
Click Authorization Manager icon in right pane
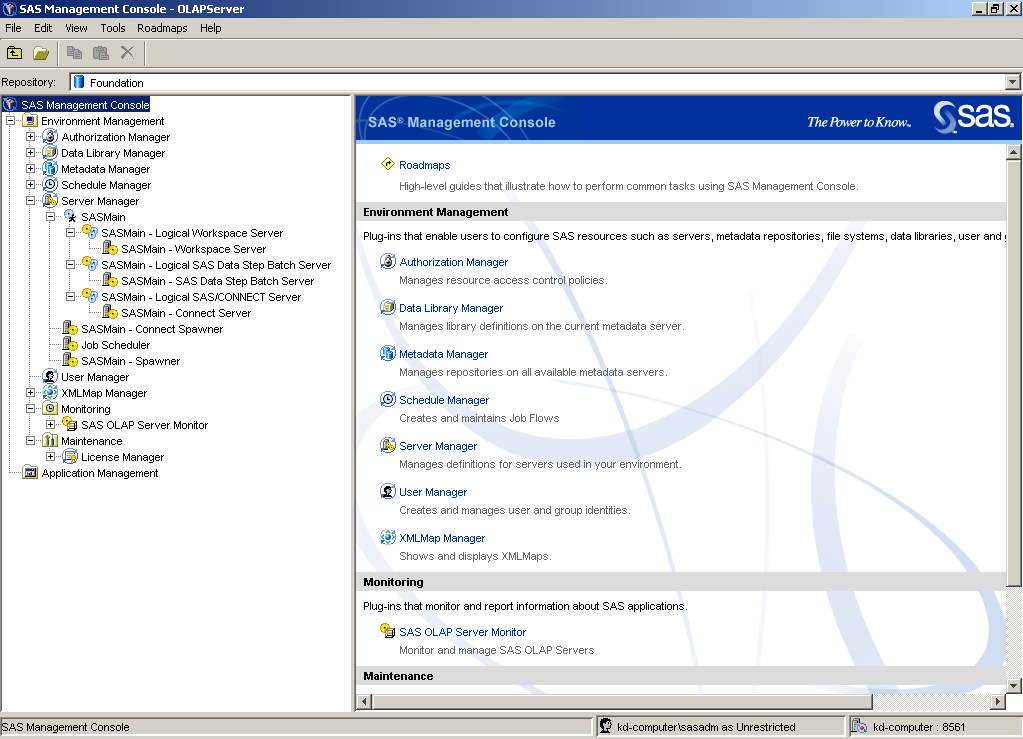click(388, 261)
